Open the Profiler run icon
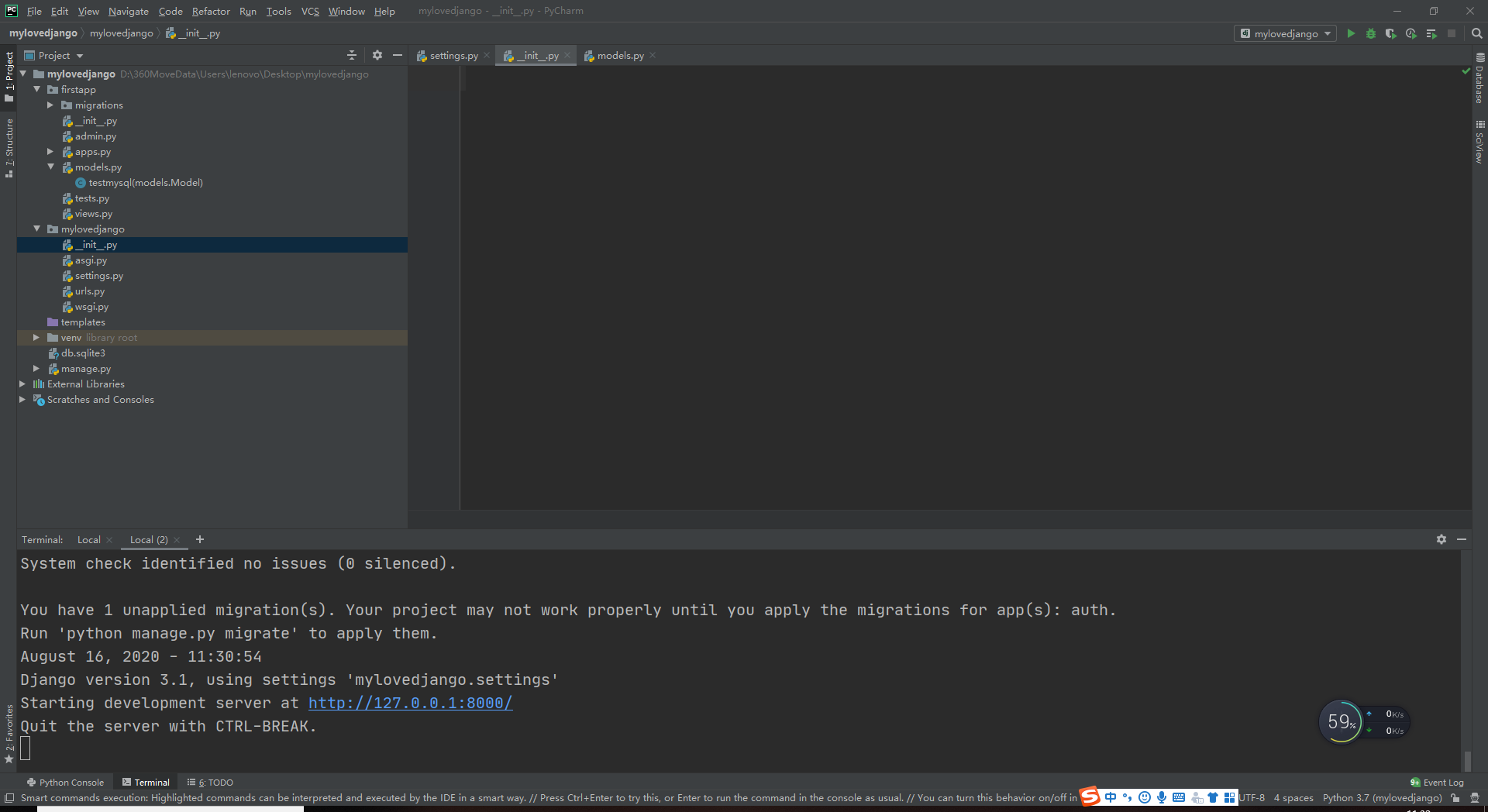Image resolution: width=1488 pixels, height=812 pixels. (x=1411, y=33)
